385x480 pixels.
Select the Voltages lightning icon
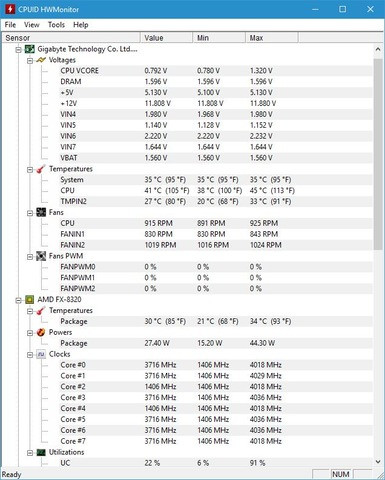41,60
